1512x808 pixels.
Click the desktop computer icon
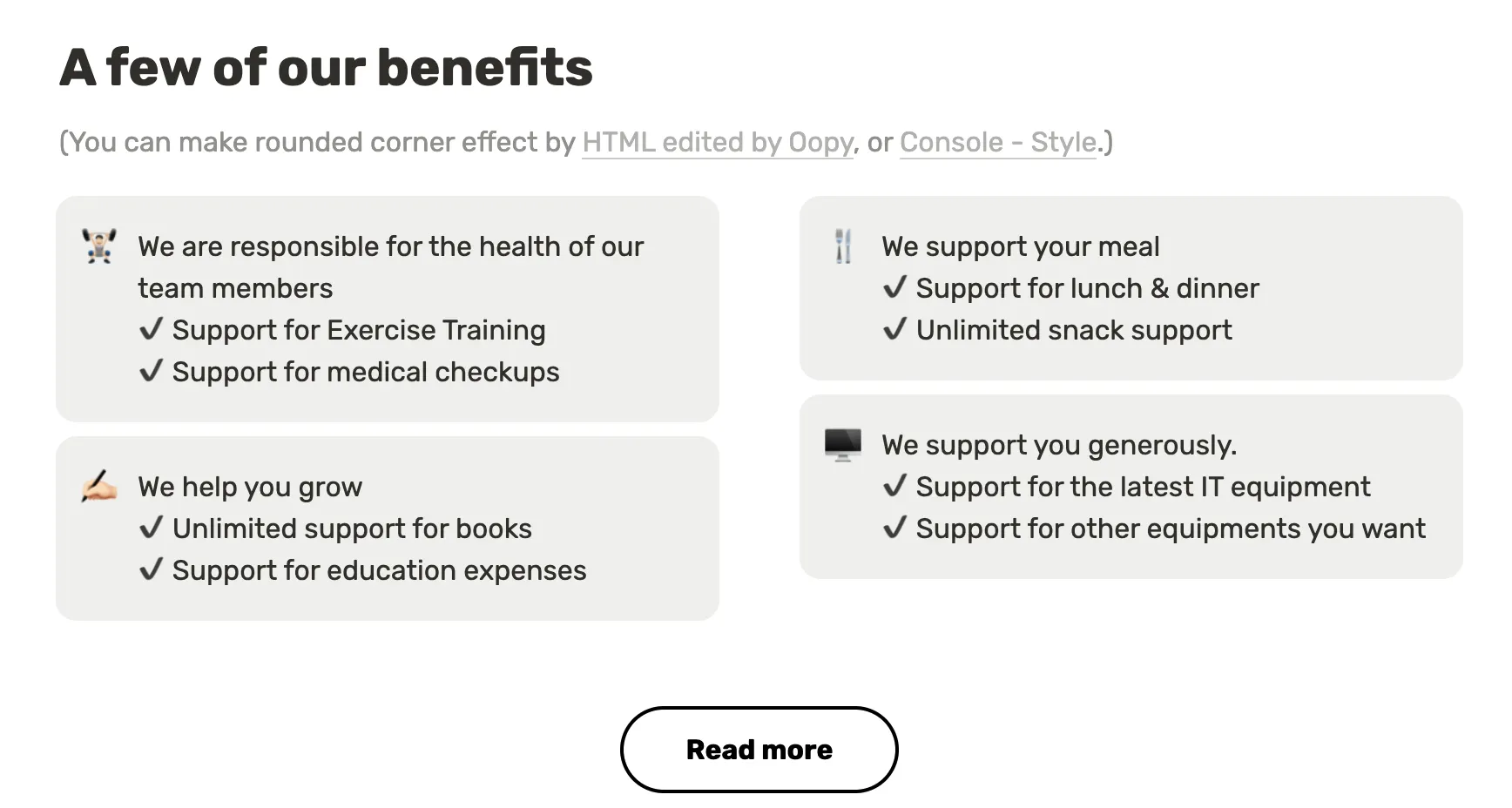point(843,444)
